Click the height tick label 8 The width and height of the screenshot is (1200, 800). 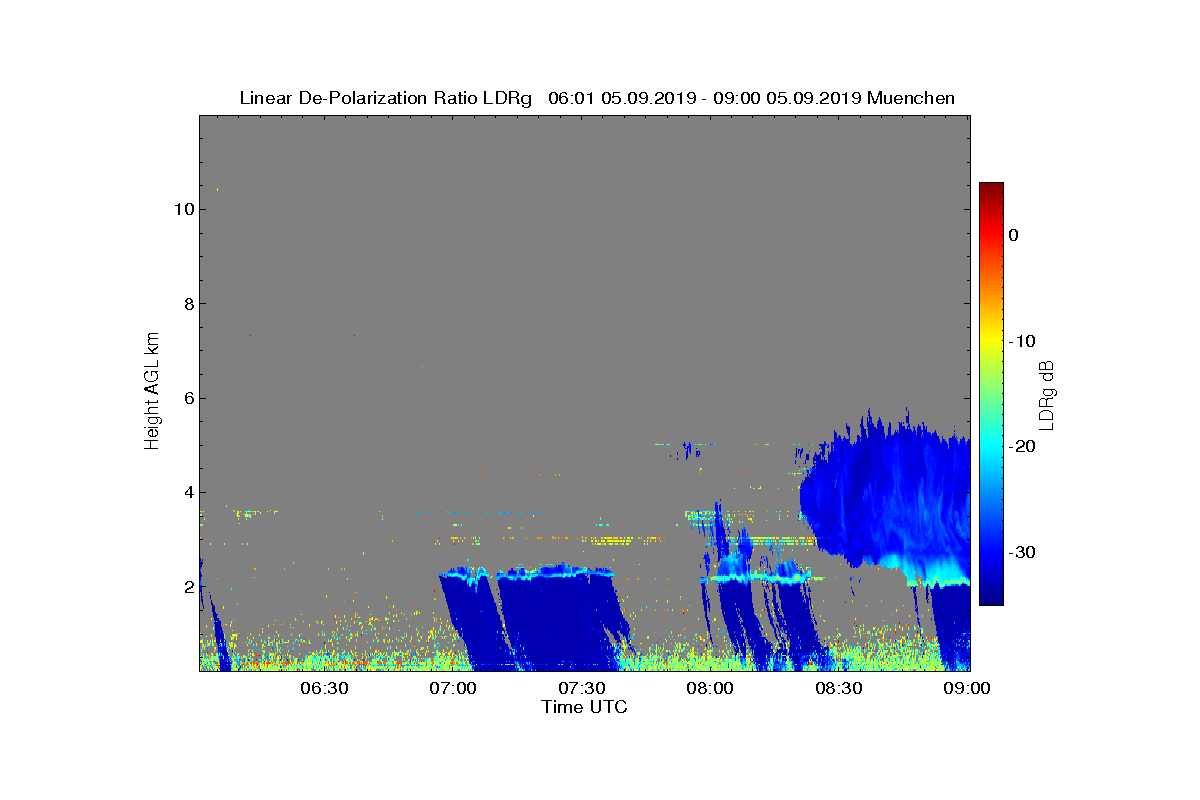pyautogui.click(x=187, y=304)
